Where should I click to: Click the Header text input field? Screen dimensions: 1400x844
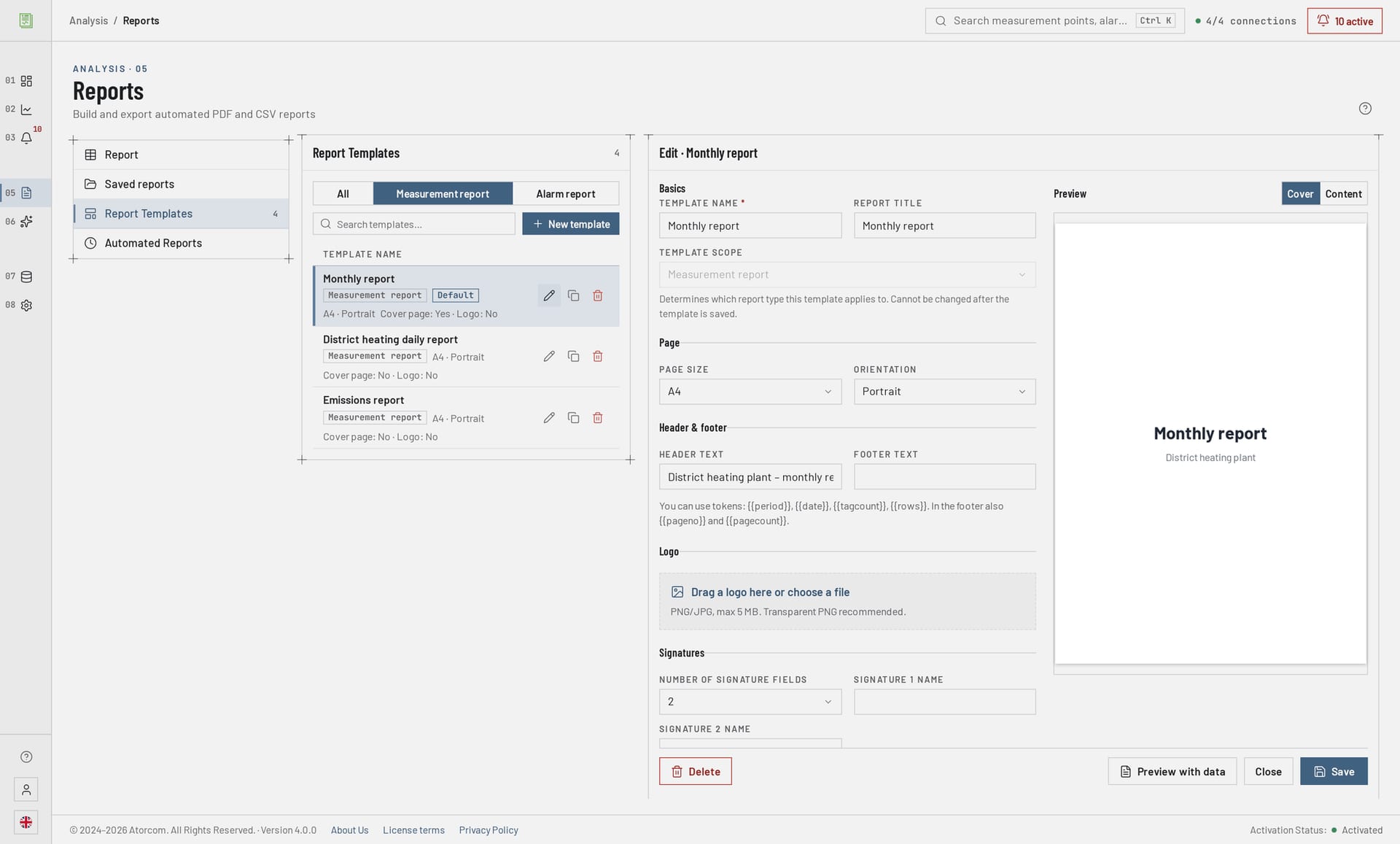click(750, 477)
